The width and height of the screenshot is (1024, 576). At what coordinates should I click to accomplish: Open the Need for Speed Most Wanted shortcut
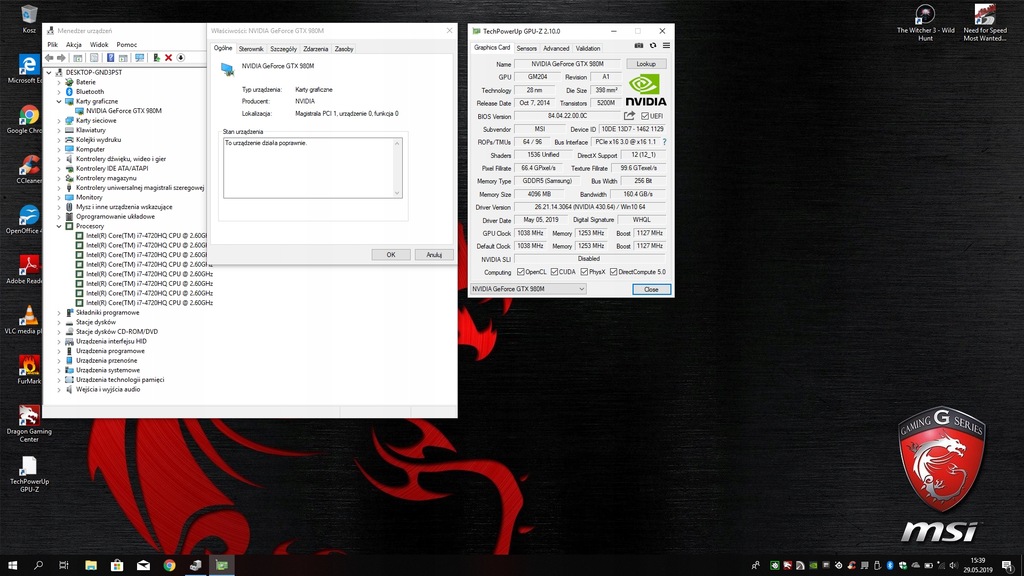pyautogui.click(x=985, y=23)
